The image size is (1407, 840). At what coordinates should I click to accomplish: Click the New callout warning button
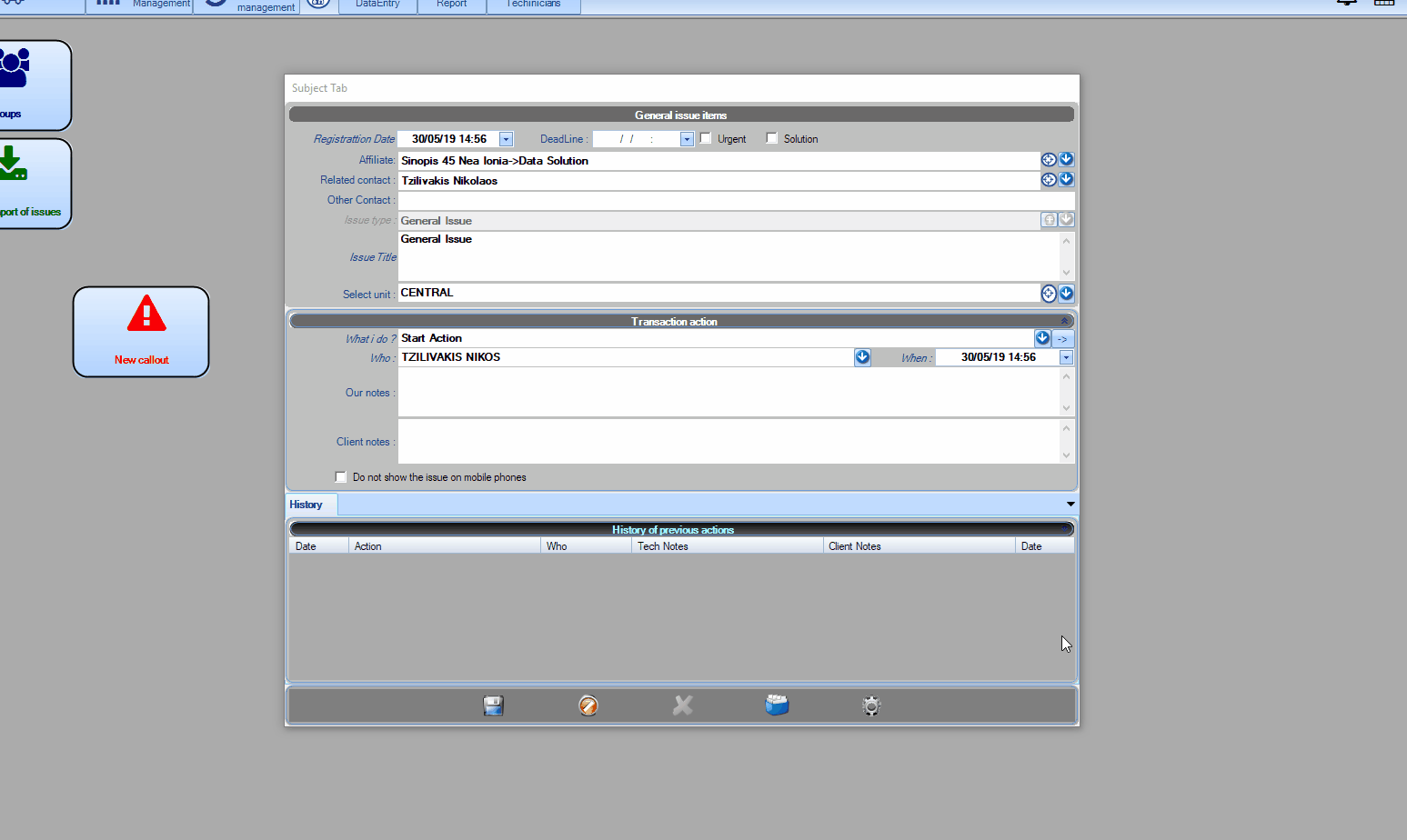click(x=141, y=332)
